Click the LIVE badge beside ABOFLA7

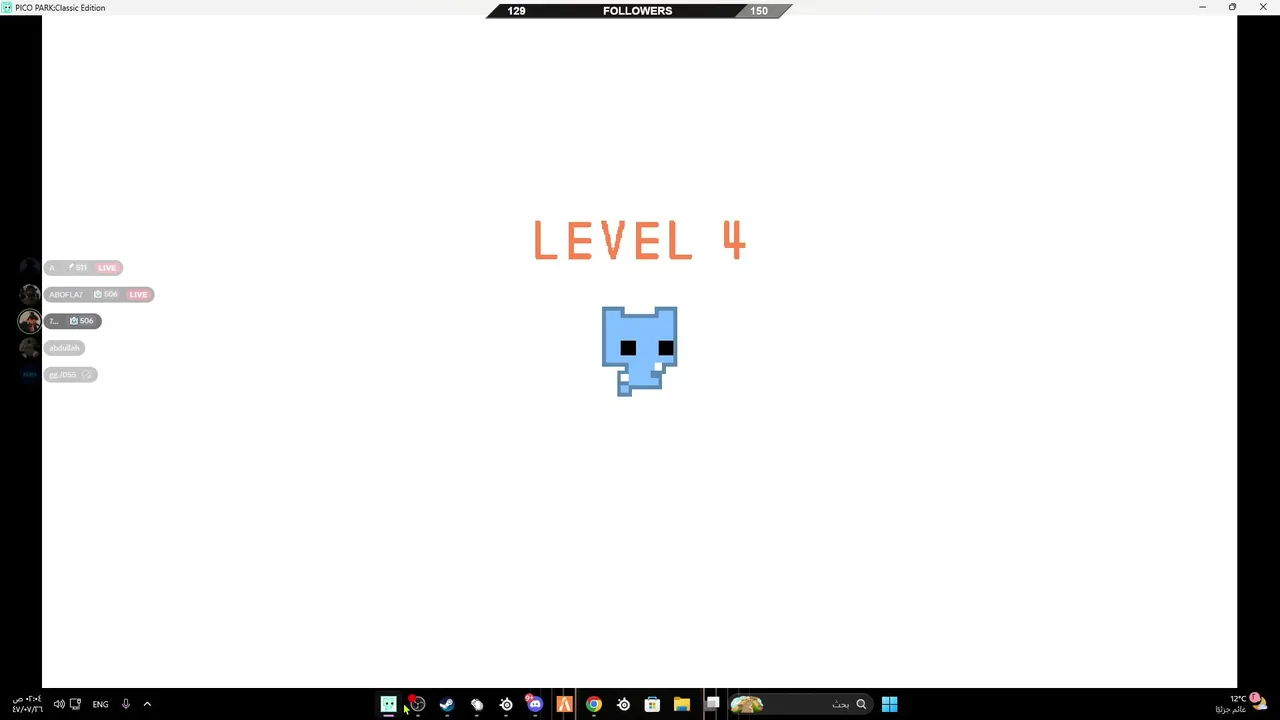(x=138, y=294)
